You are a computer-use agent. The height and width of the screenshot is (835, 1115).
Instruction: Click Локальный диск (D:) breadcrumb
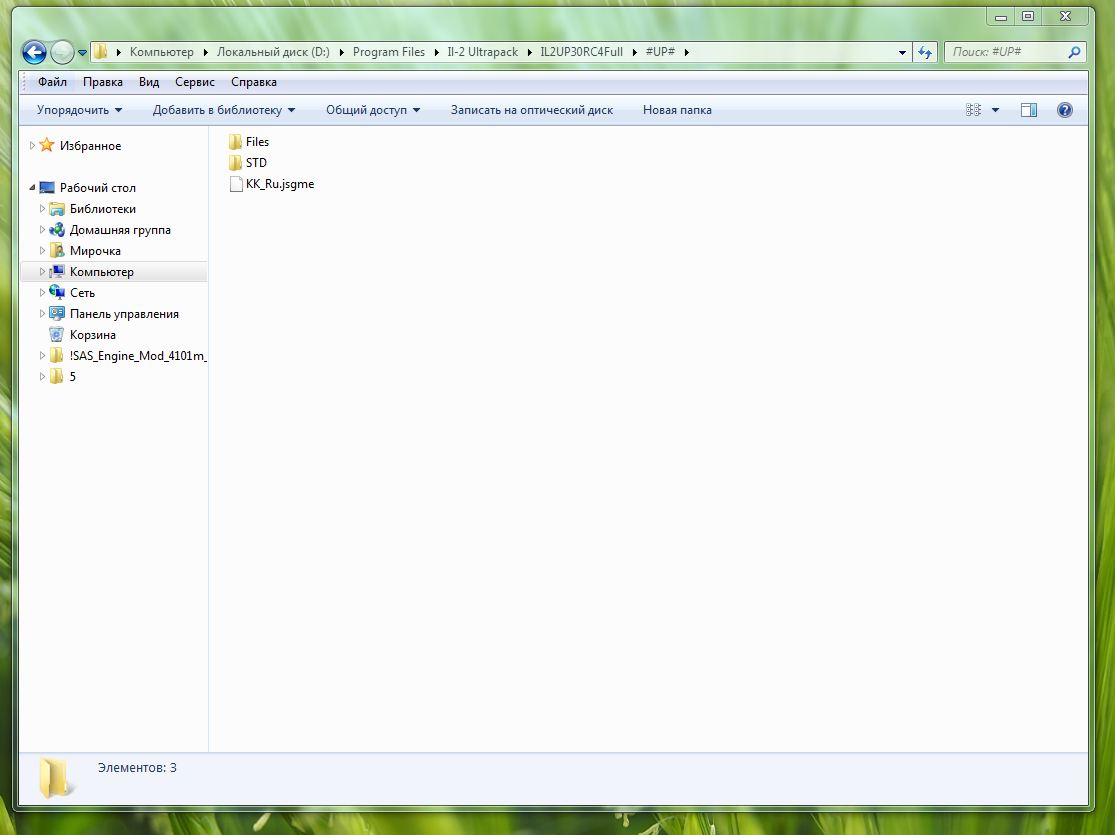pyautogui.click(x=273, y=52)
